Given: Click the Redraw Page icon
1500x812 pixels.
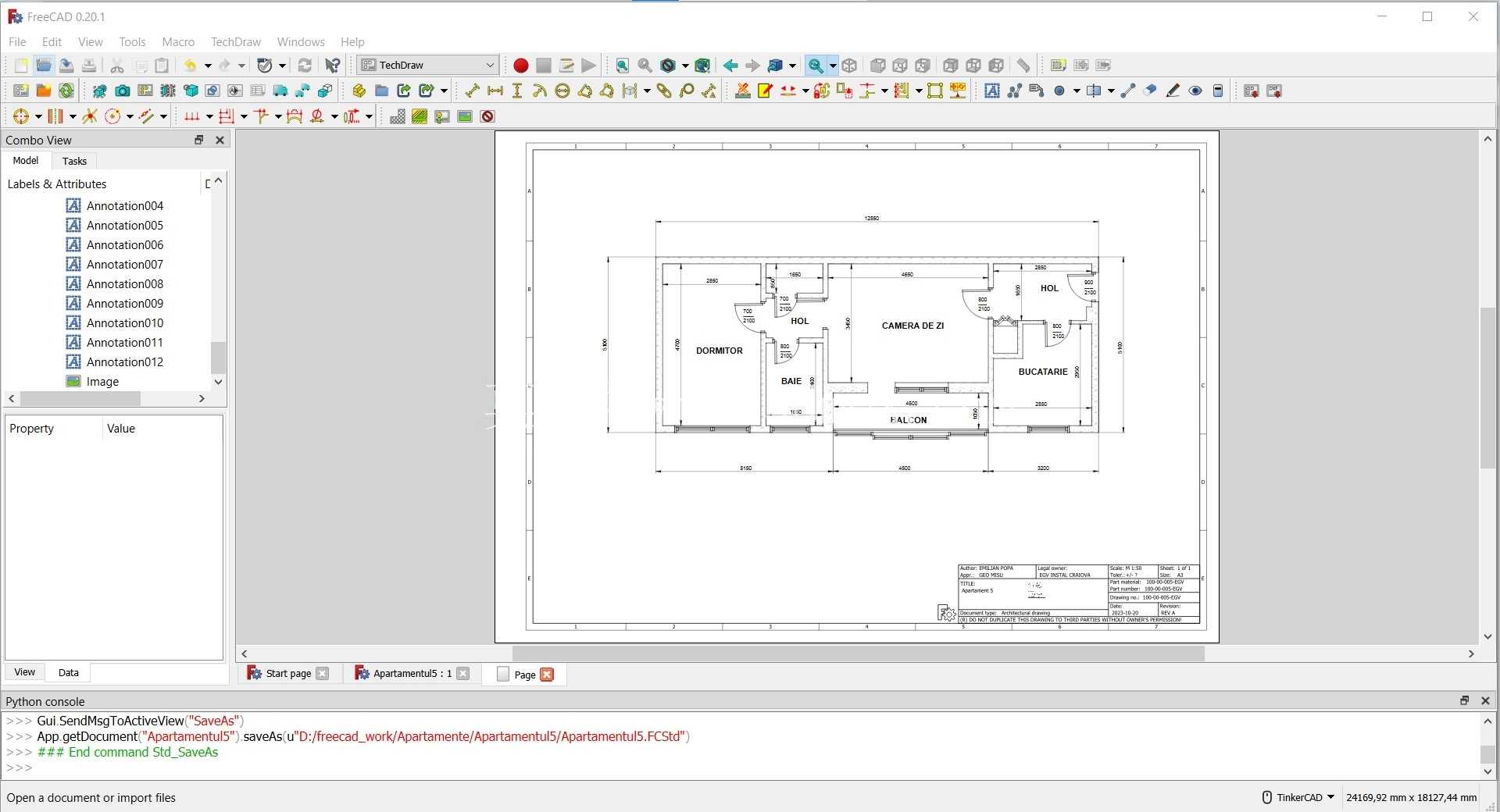Looking at the screenshot, I should 66,91.
